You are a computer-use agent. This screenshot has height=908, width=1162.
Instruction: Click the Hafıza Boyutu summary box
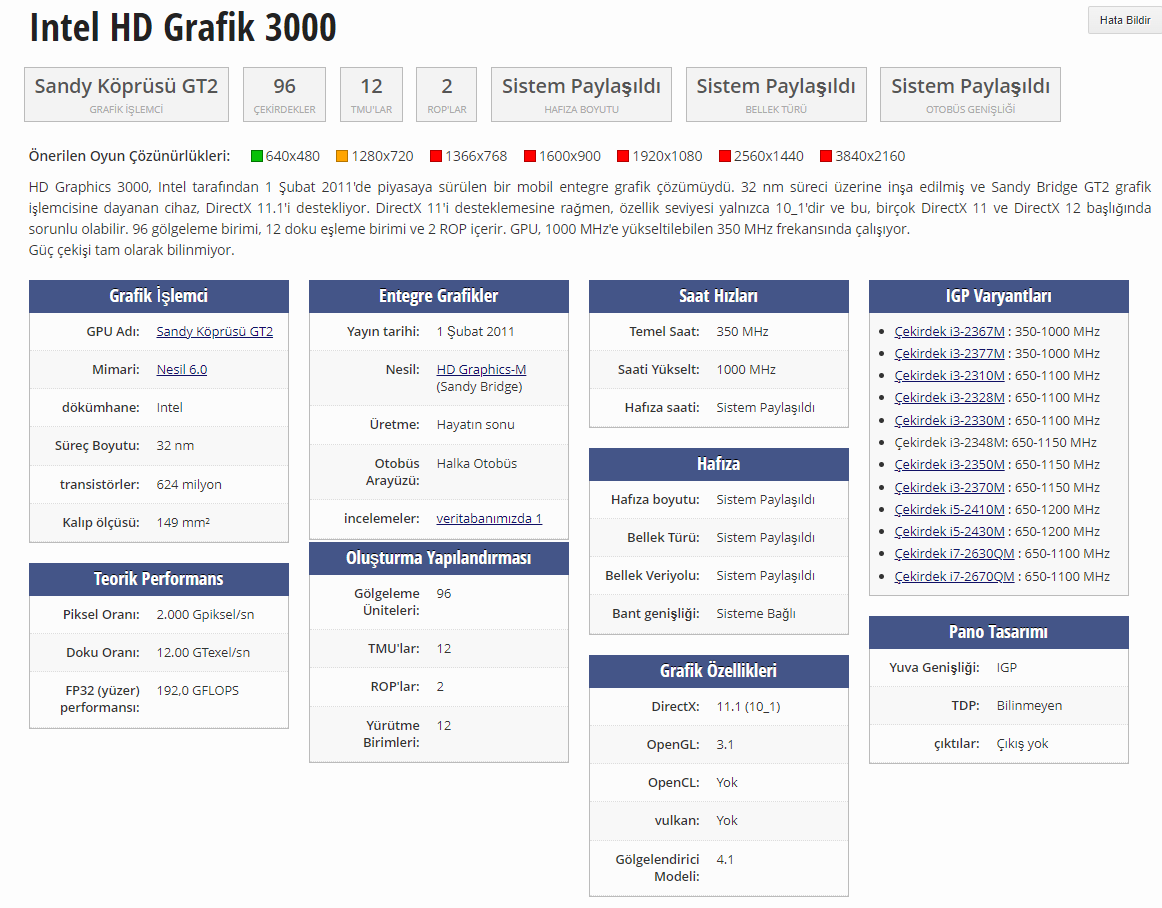(x=581, y=94)
